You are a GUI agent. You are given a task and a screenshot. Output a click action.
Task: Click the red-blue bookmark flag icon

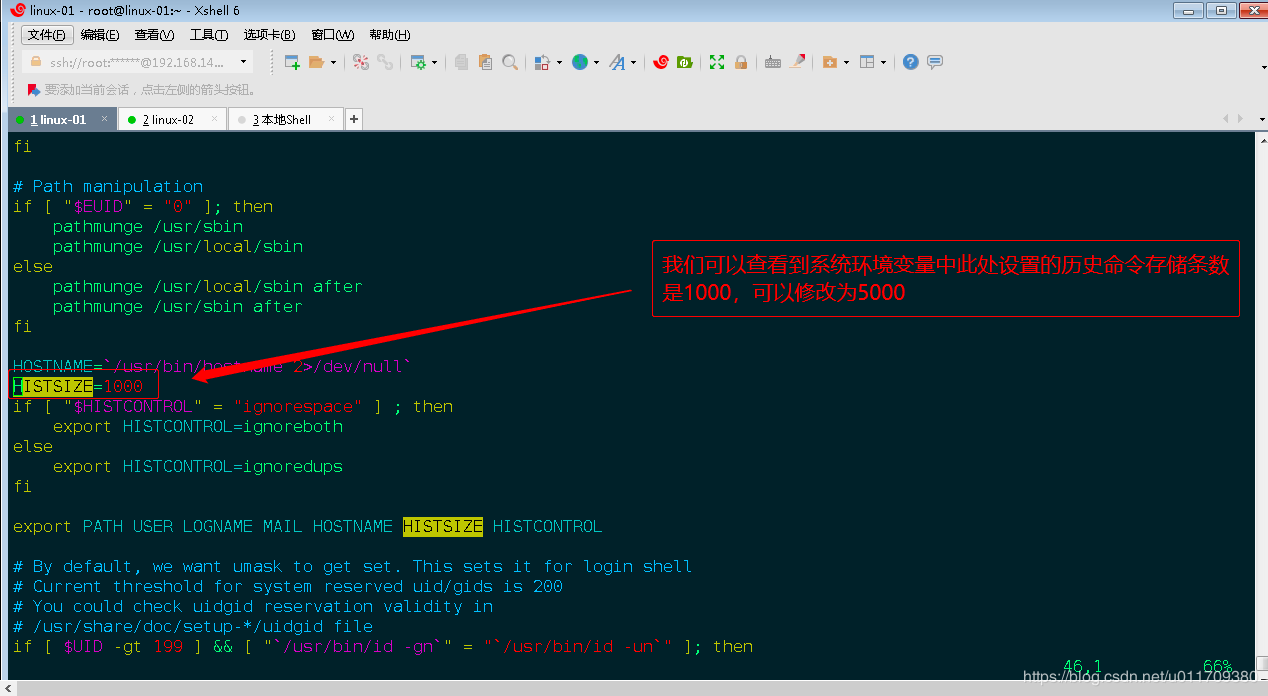point(34,90)
